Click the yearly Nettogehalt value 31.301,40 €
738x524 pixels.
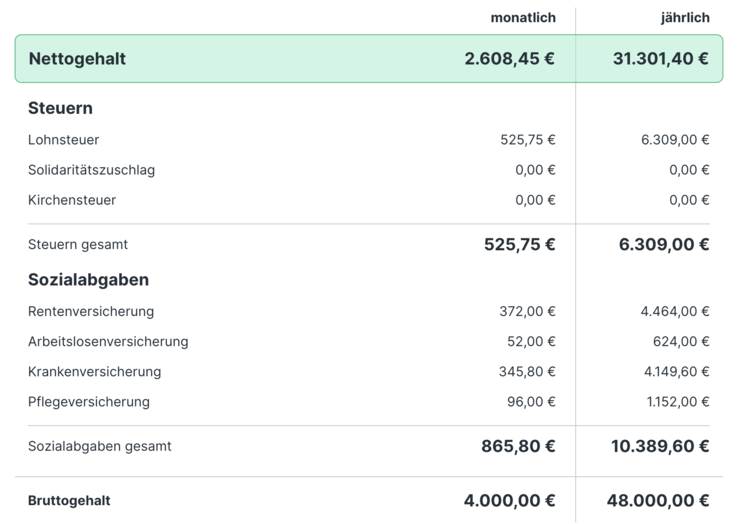[660, 59]
